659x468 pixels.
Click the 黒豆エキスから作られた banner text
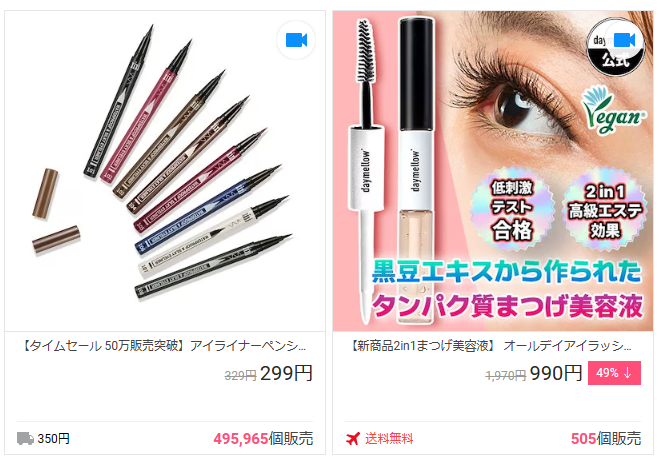click(x=506, y=272)
